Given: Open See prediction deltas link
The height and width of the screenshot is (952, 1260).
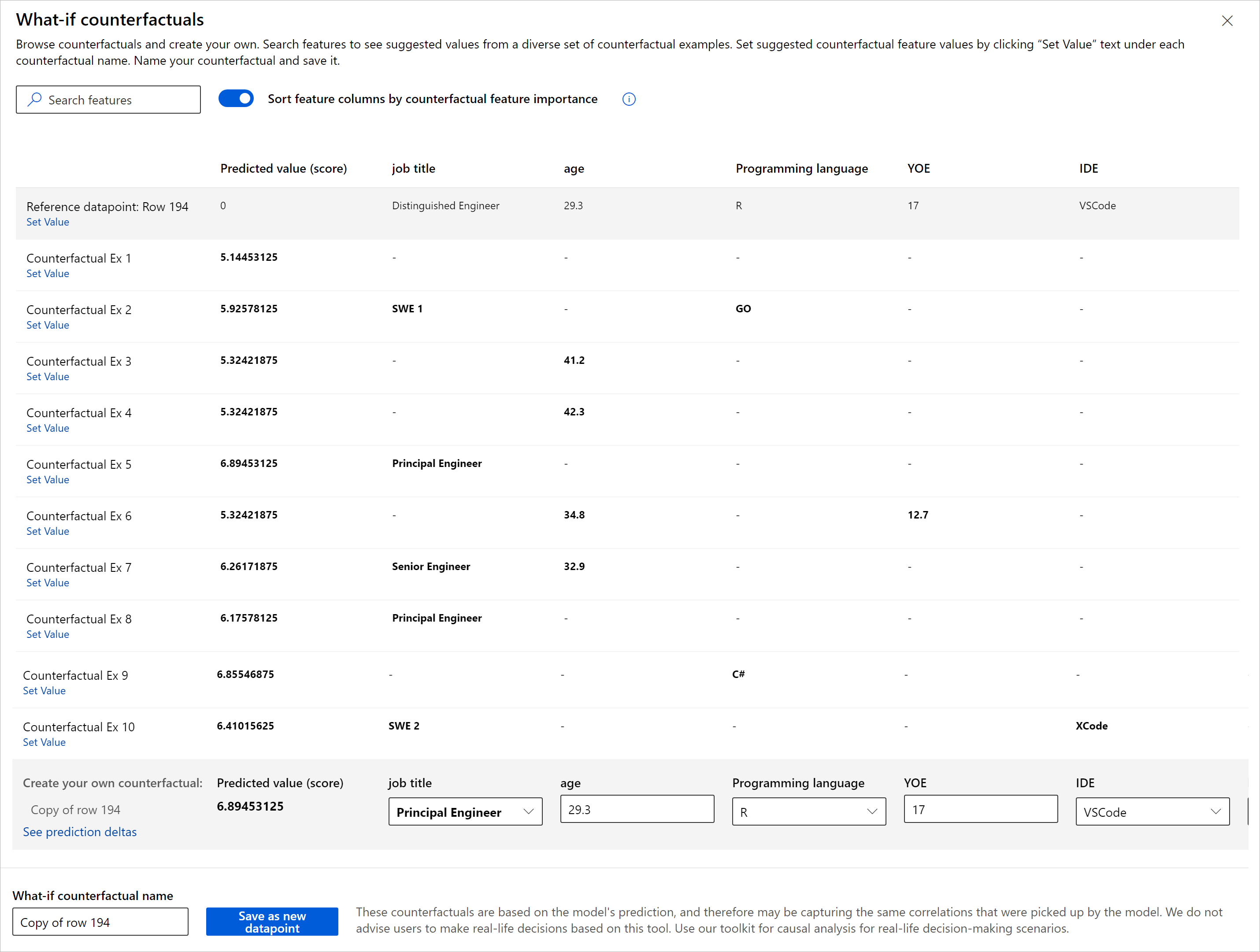Looking at the screenshot, I should coord(80,832).
